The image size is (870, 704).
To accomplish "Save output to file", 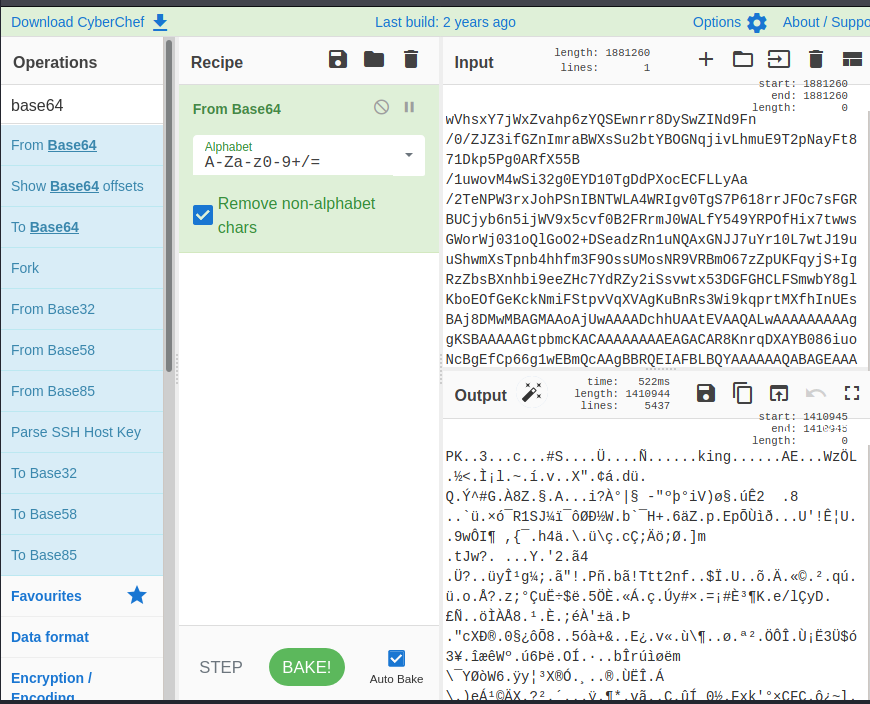I will pyautogui.click(x=705, y=393).
